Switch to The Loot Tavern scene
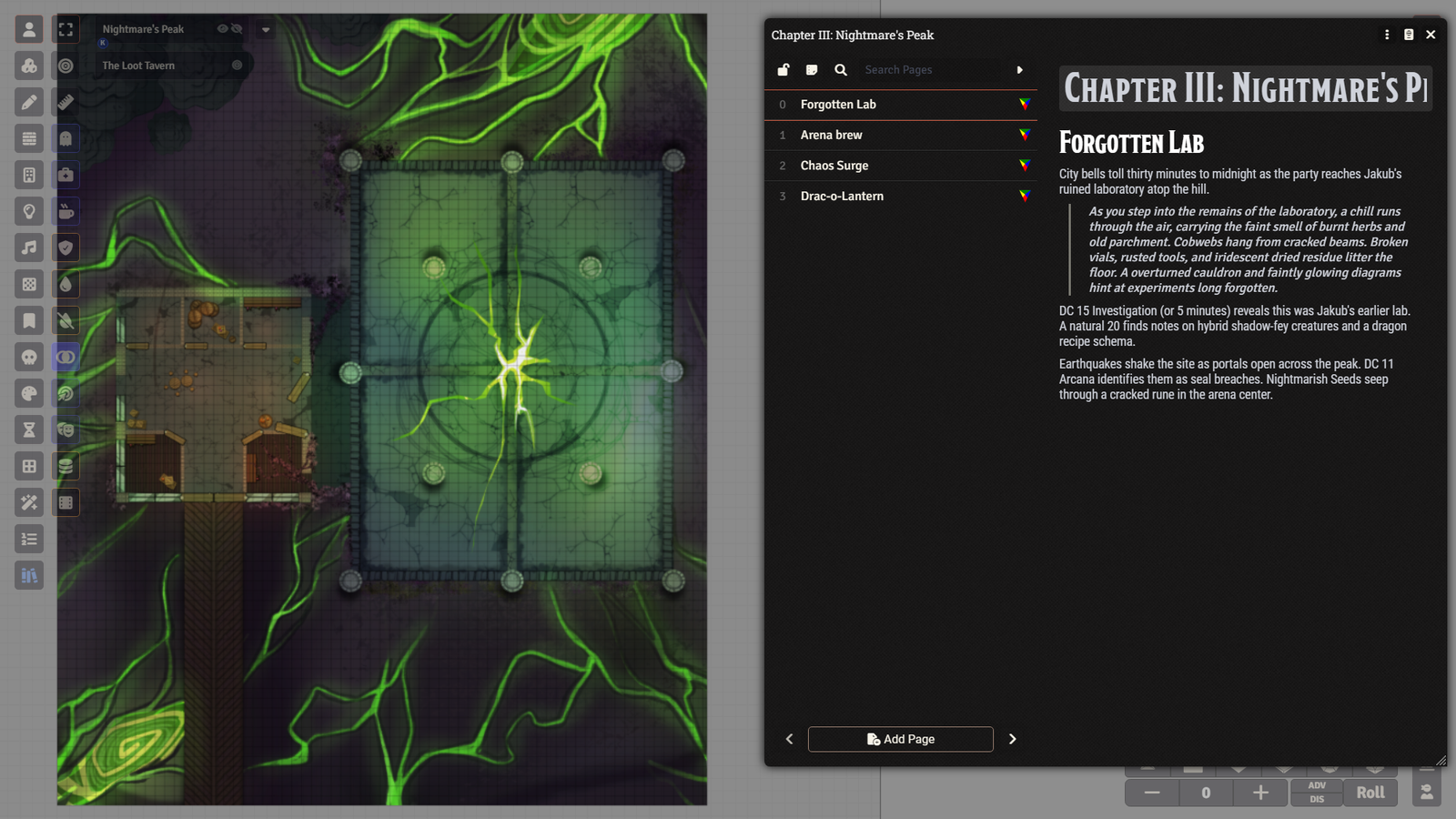1456x819 pixels. coord(138,66)
